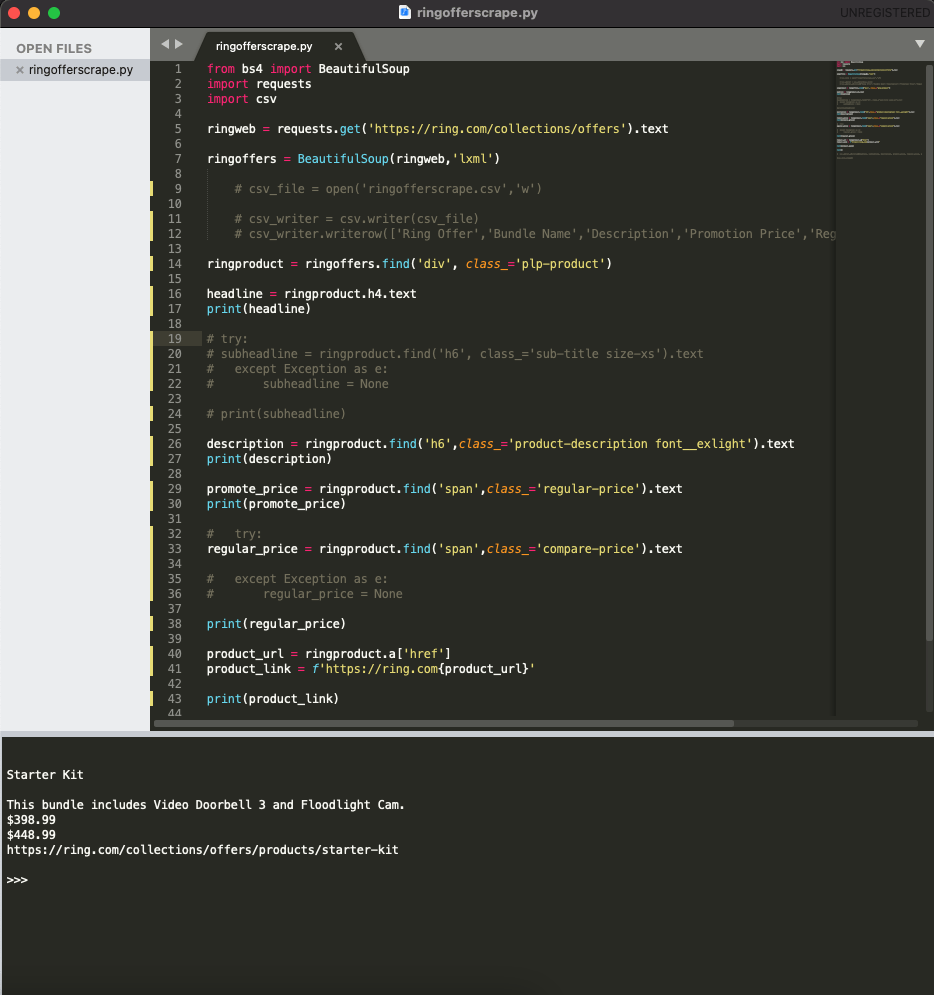Click 'regular-price' string on line 29
934x995 pixels.
[588, 489]
